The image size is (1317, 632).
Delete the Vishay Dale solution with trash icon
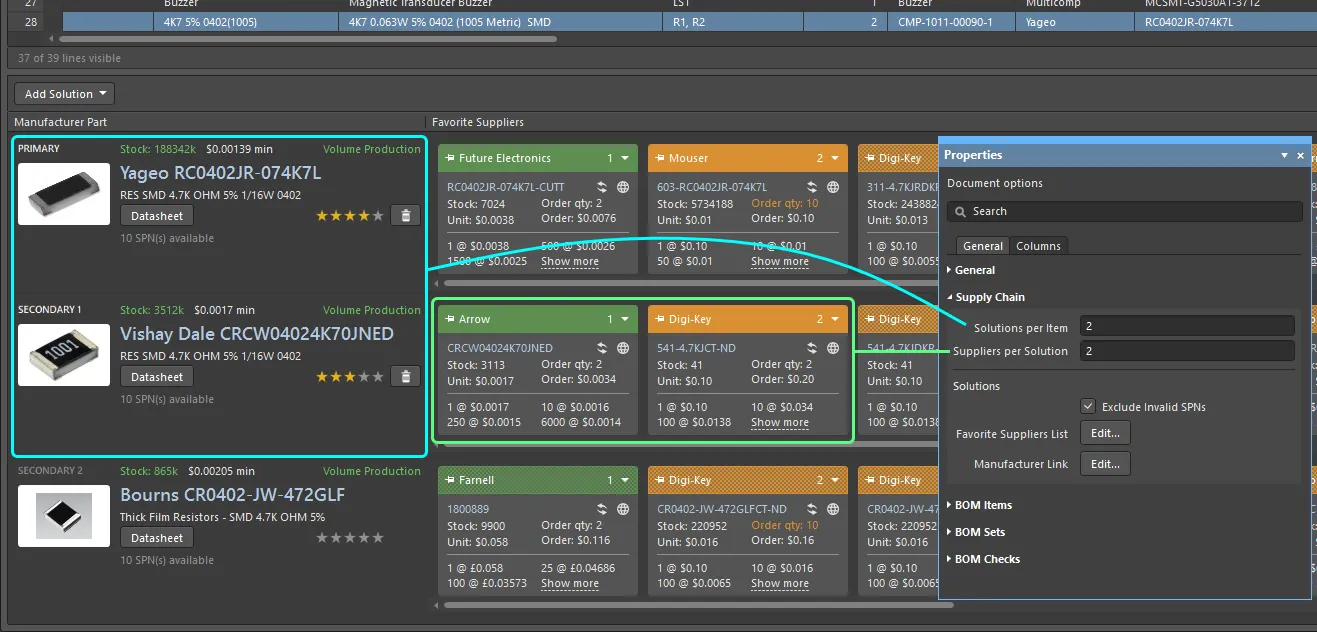405,376
